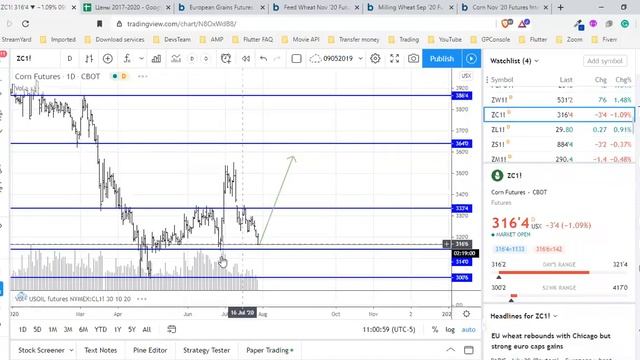The image size is (640, 360).
Task: Click the browser address bar URL
Action: pyautogui.click(x=181, y=24)
